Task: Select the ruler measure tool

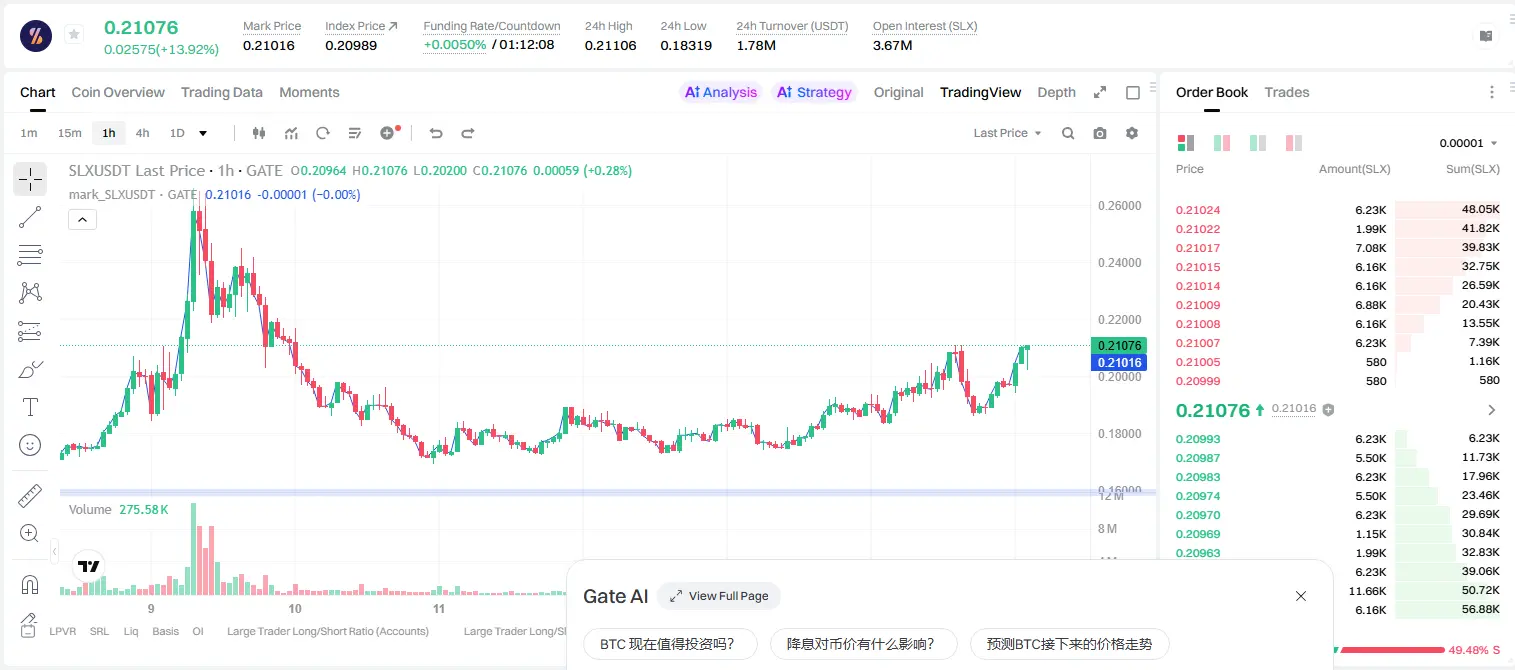Action: click(x=30, y=496)
